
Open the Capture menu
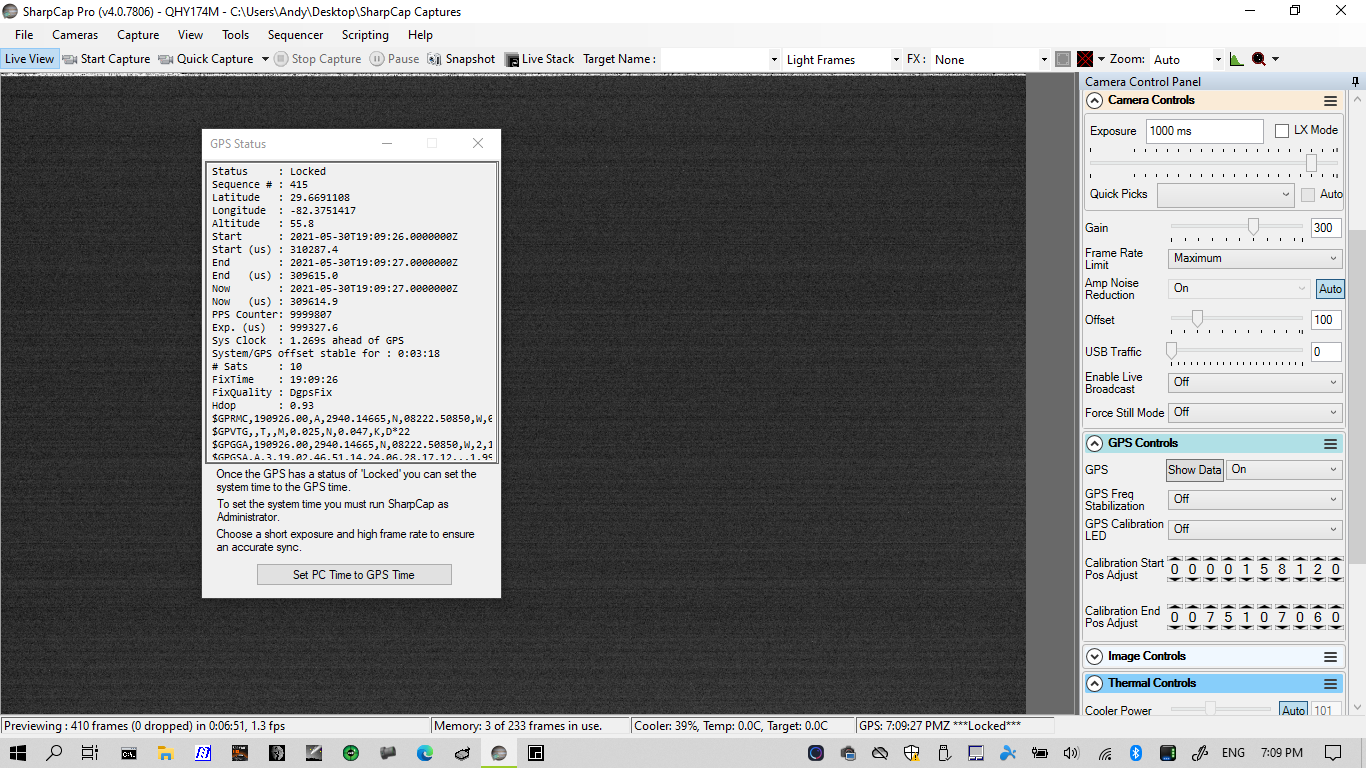click(138, 35)
